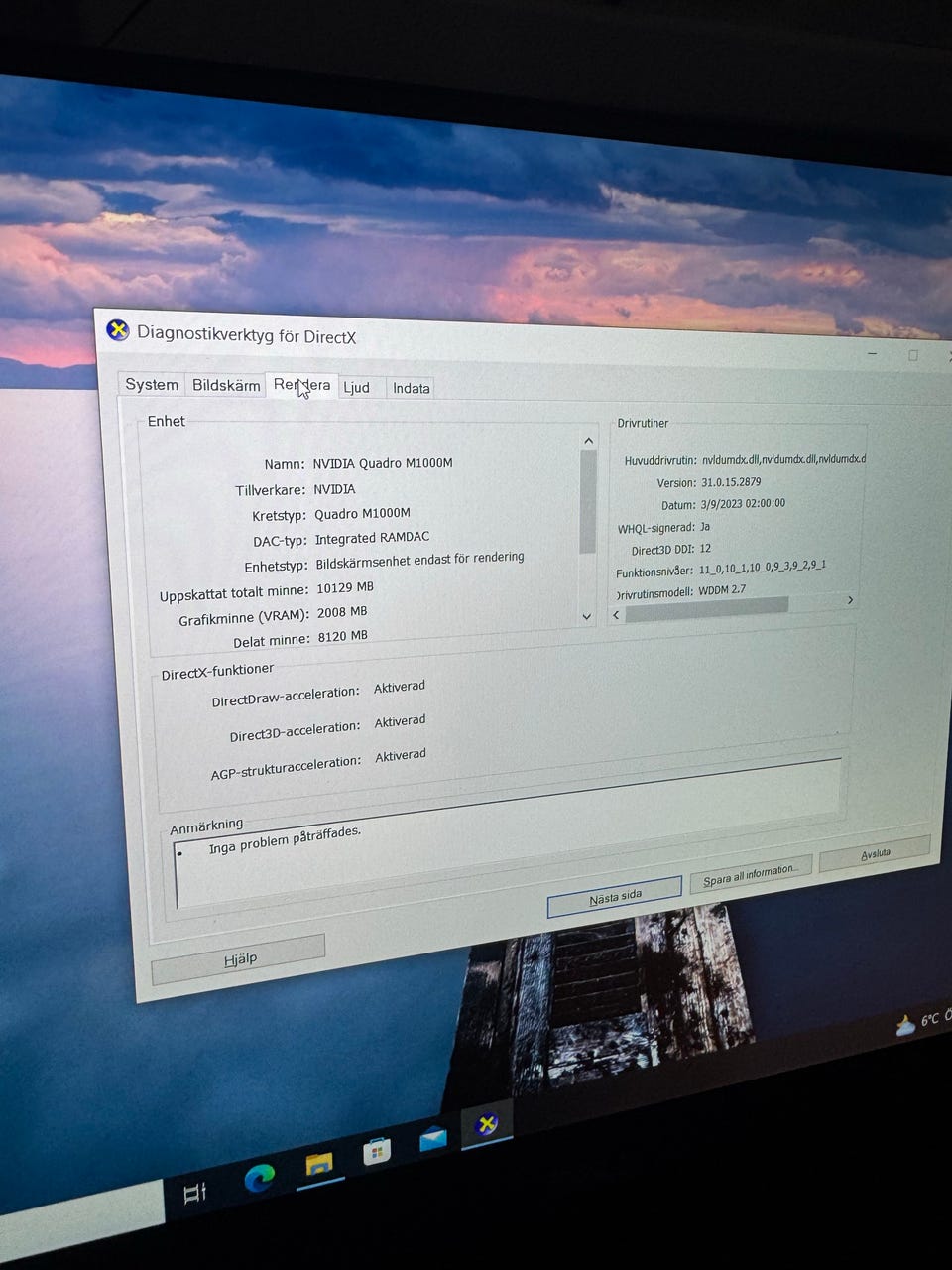Image resolution: width=952 pixels, height=1270 pixels.
Task: Click the Nästa sida button
Action: [x=615, y=897]
